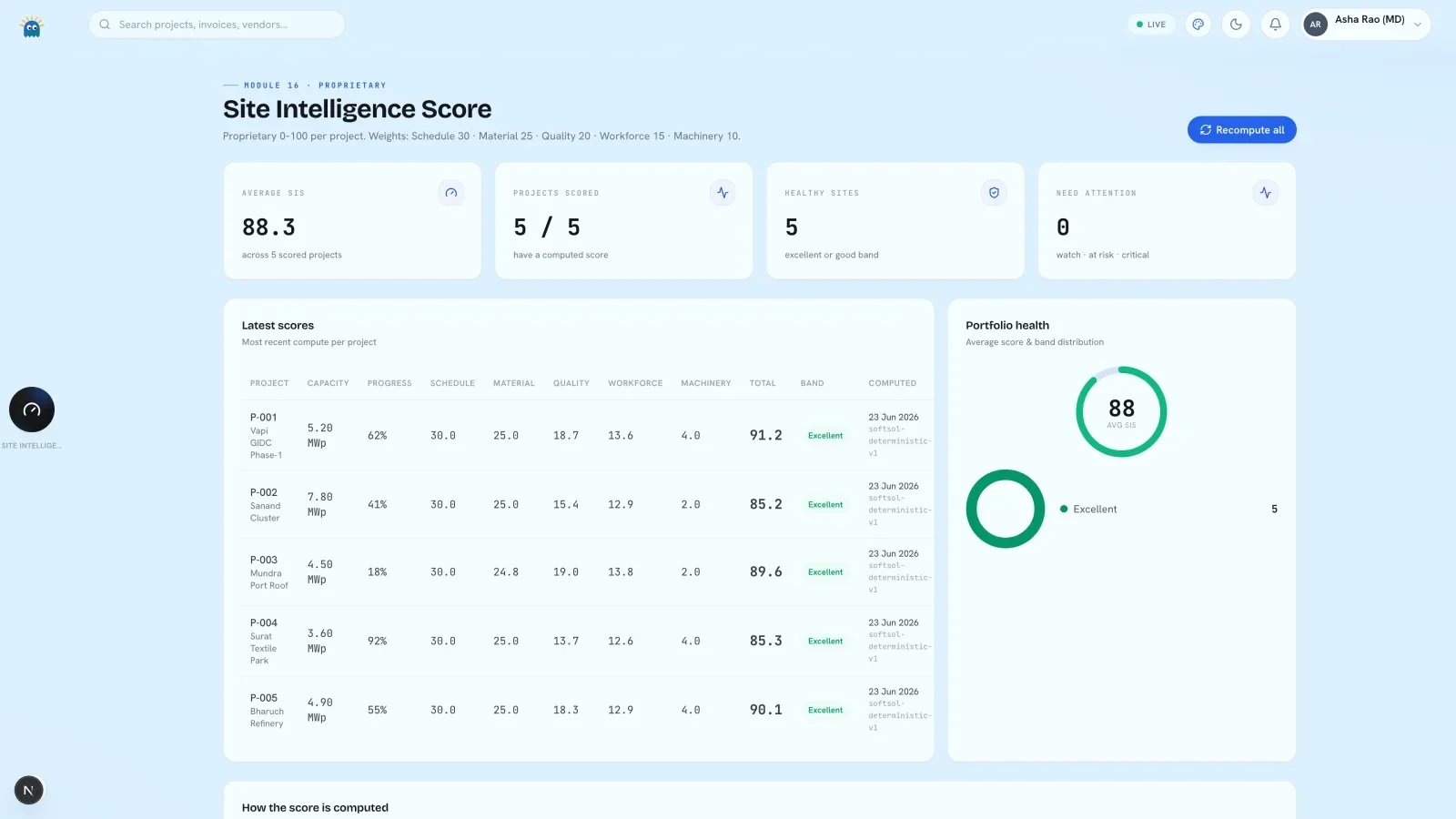Toggle dark mode moon icon

tap(1236, 25)
